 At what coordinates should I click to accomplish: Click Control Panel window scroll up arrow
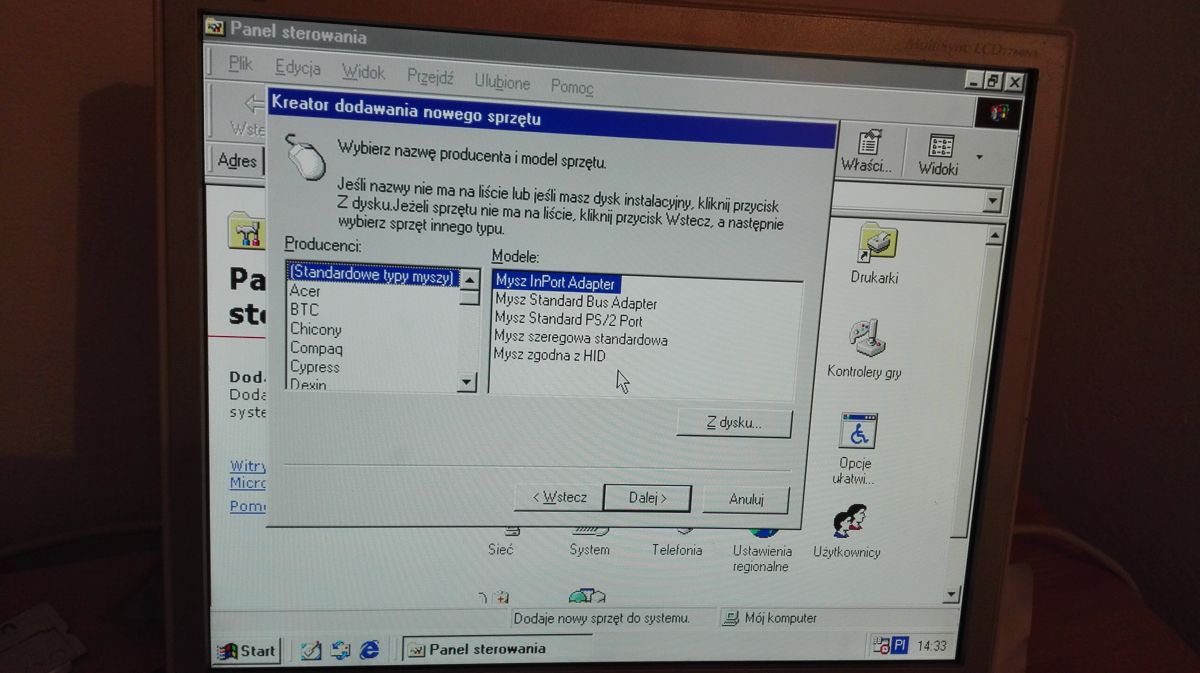[994, 236]
